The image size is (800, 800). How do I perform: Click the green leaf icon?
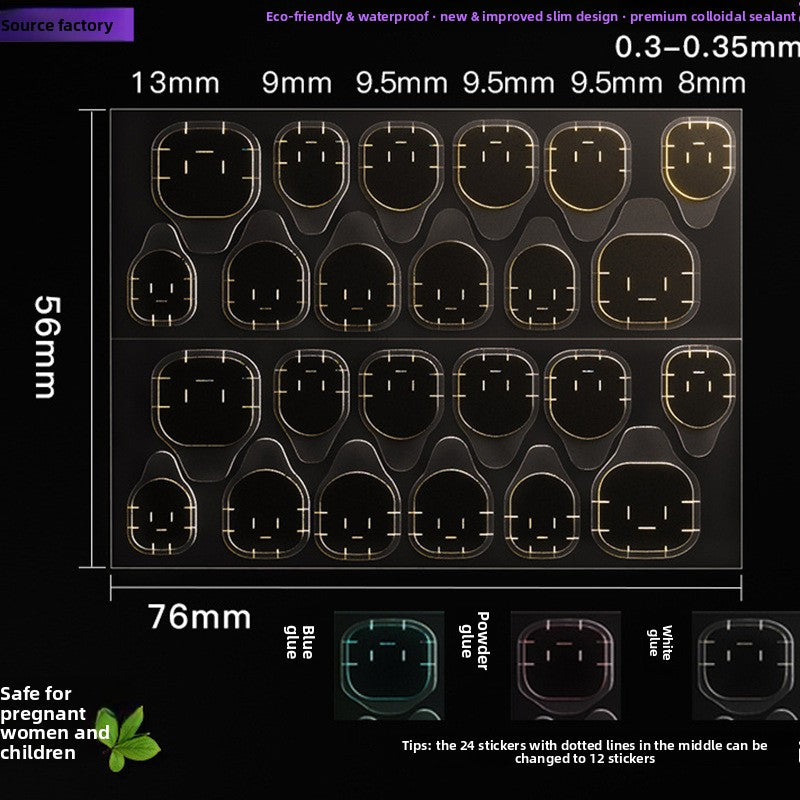[132, 738]
